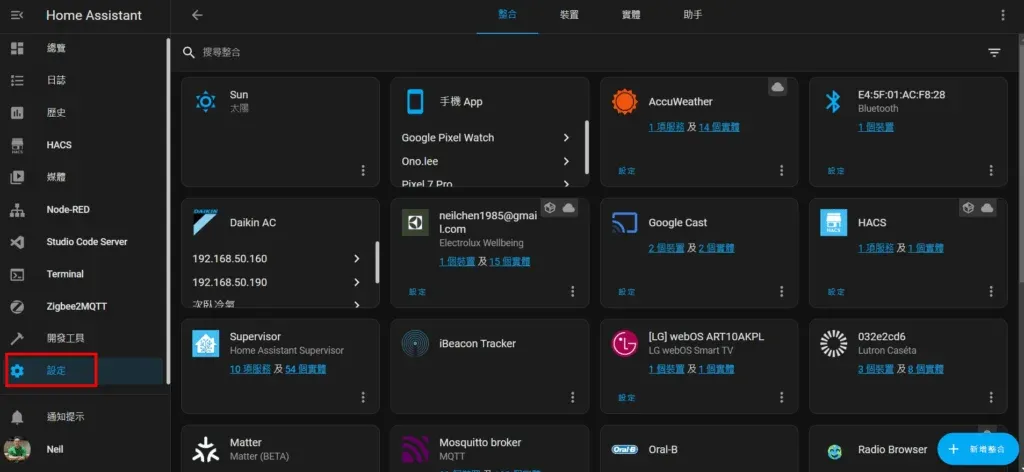Image resolution: width=1024 pixels, height=472 pixels.
Task: Click 新增整合 add integration button
Action: pos(979,449)
